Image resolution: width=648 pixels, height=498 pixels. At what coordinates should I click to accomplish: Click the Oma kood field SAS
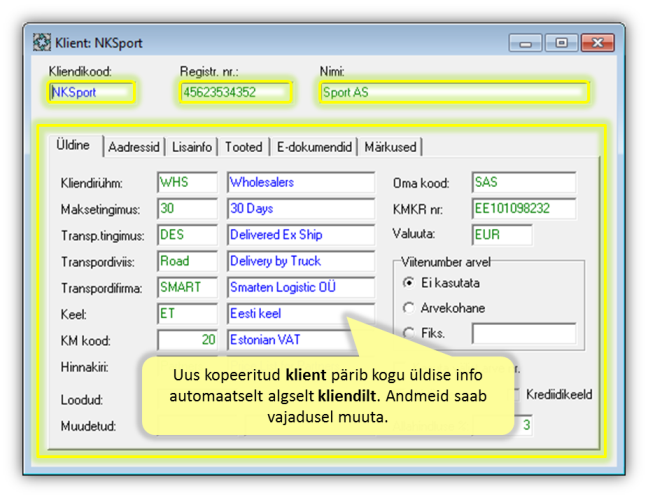coord(524,182)
